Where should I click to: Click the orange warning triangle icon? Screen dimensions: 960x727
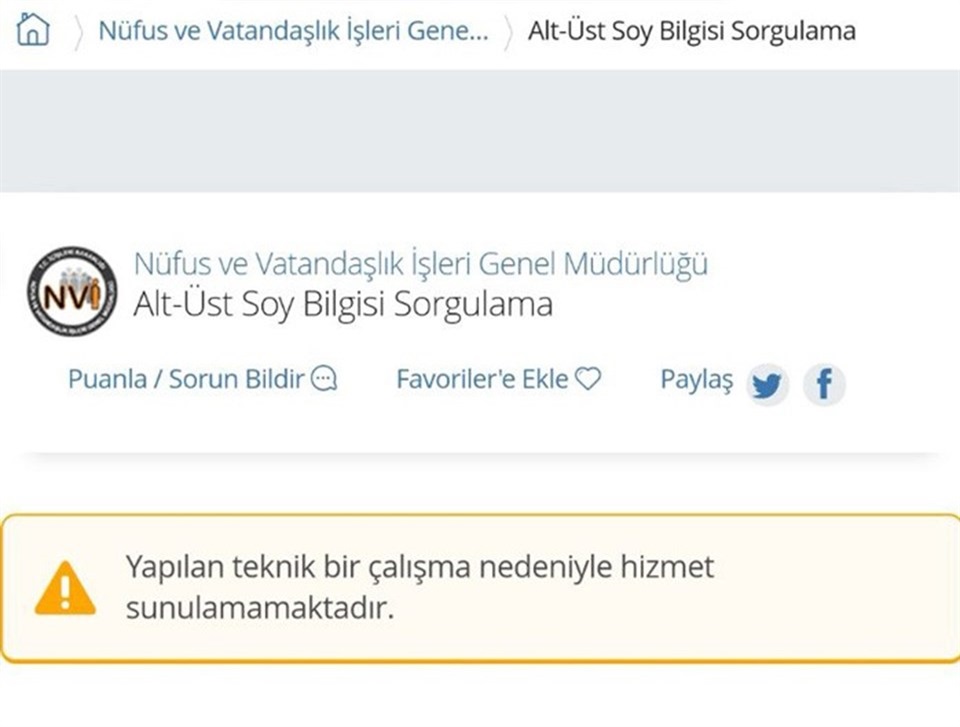[x=65, y=588]
